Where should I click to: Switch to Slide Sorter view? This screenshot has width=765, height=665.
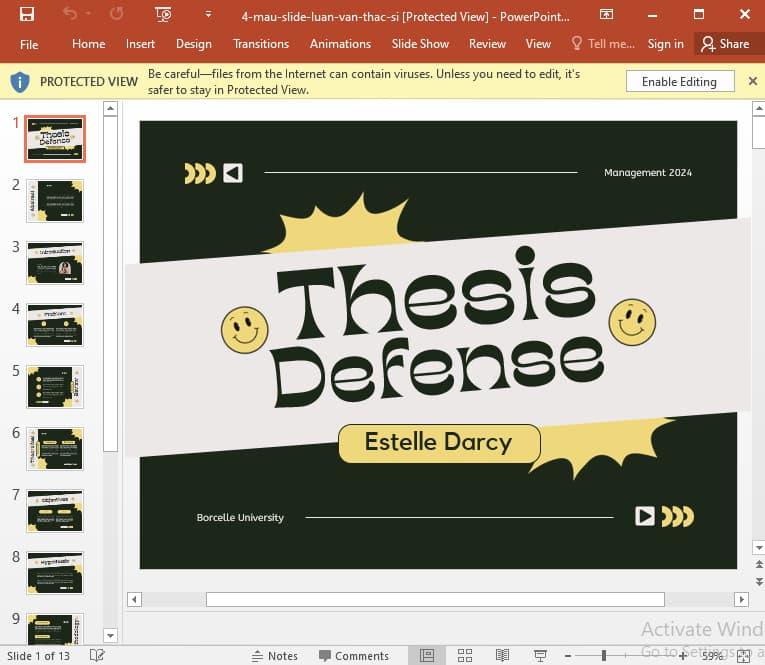coord(465,656)
